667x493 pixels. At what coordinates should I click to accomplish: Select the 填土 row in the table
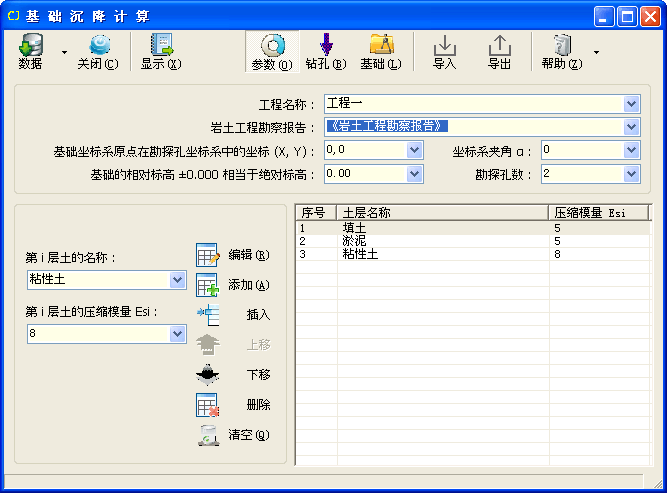(473, 228)
